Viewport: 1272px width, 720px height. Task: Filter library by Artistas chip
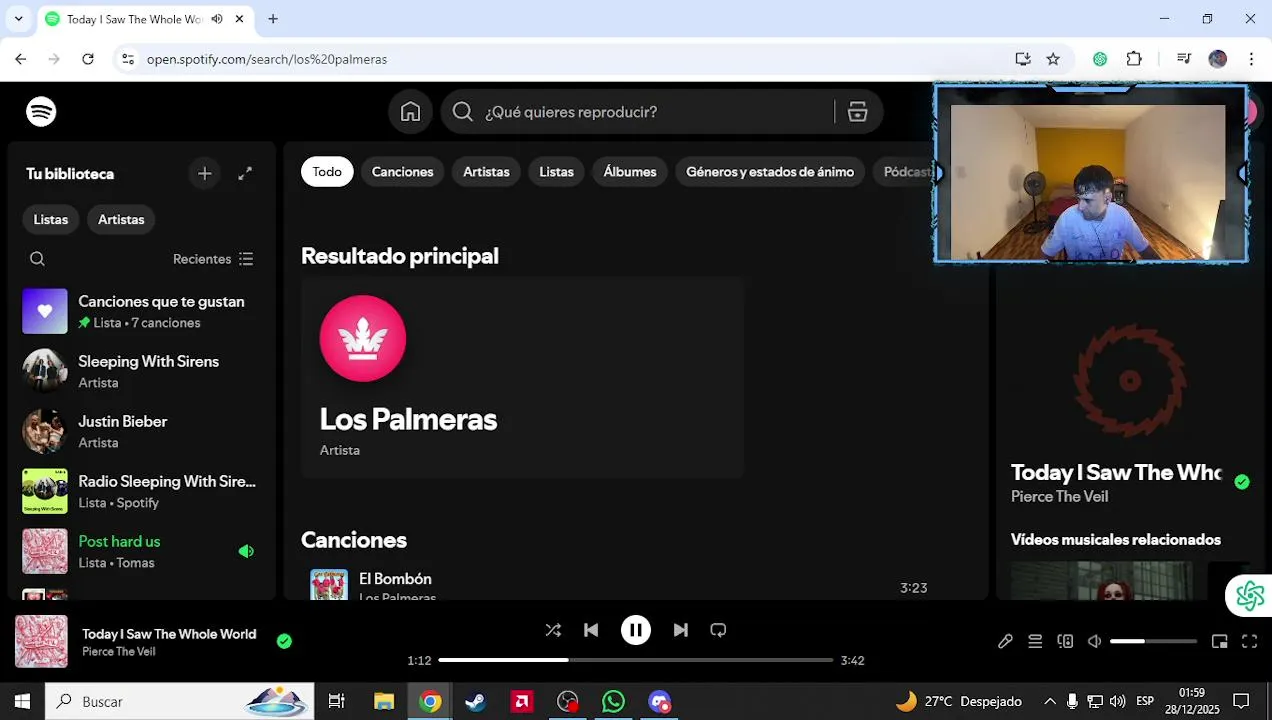(121, 220)
